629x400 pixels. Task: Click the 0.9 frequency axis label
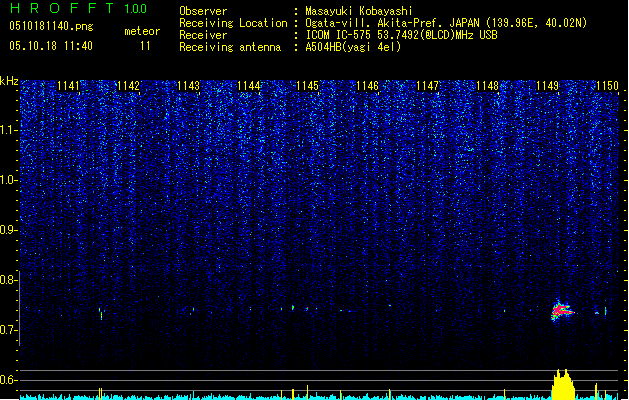9,230
